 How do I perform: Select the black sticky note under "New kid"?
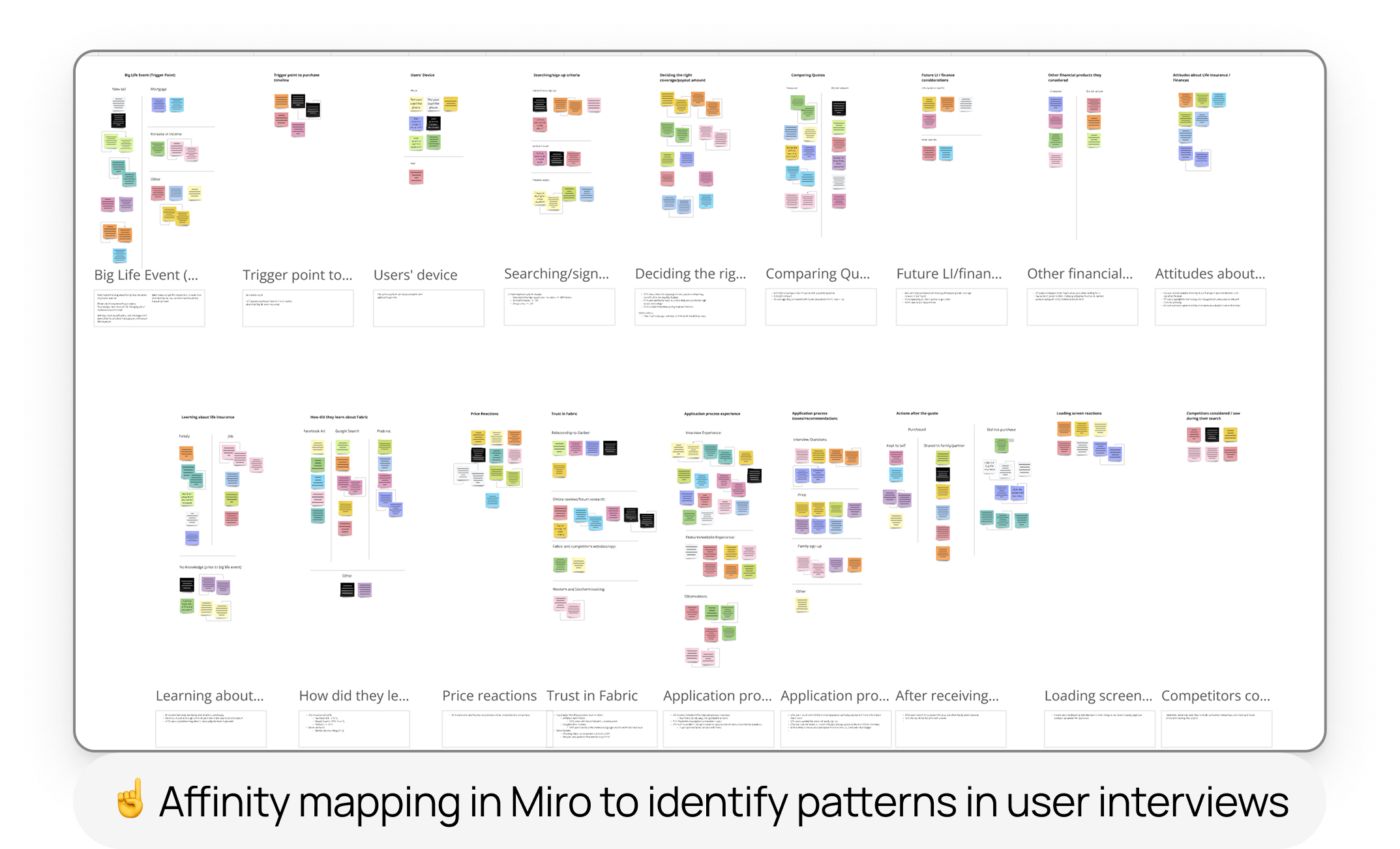pos(119,121)
